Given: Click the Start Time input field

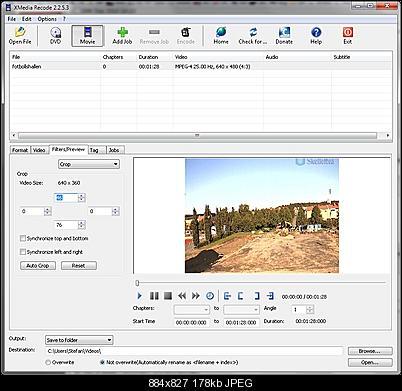Looking at the screenshot, I should pyautogui.click(x=192, y=322).
